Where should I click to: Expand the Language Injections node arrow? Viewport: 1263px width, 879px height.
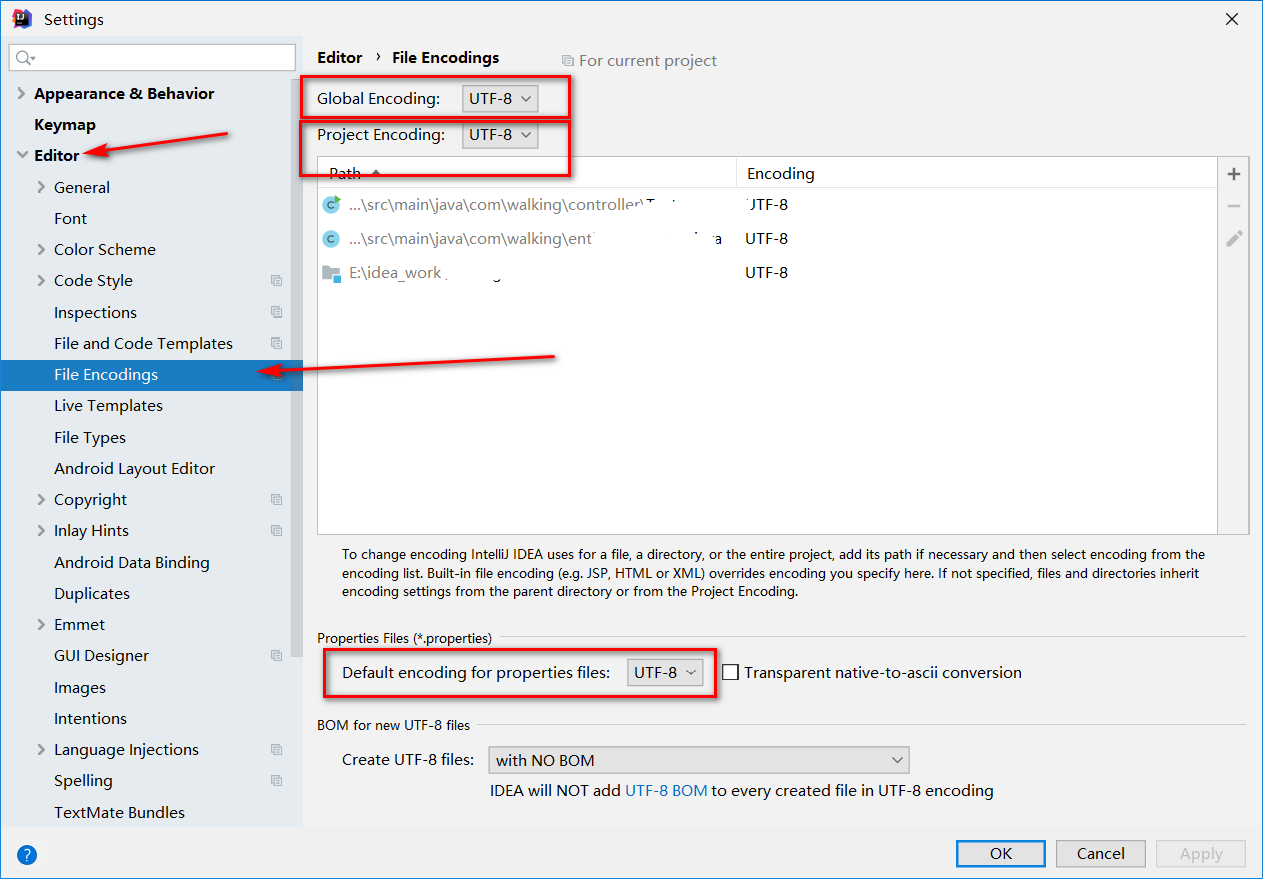[x=41, y=749]
